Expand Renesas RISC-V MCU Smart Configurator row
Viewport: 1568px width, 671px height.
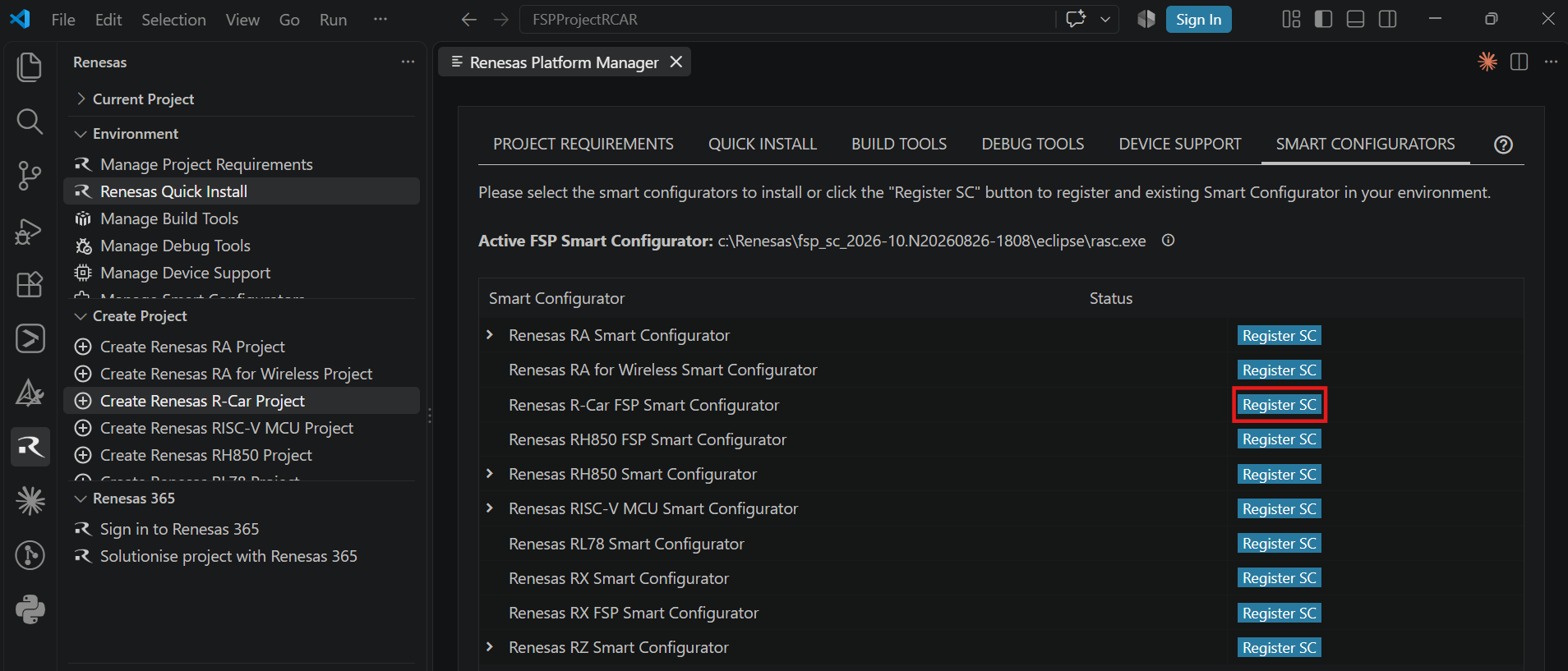point(490,508)
